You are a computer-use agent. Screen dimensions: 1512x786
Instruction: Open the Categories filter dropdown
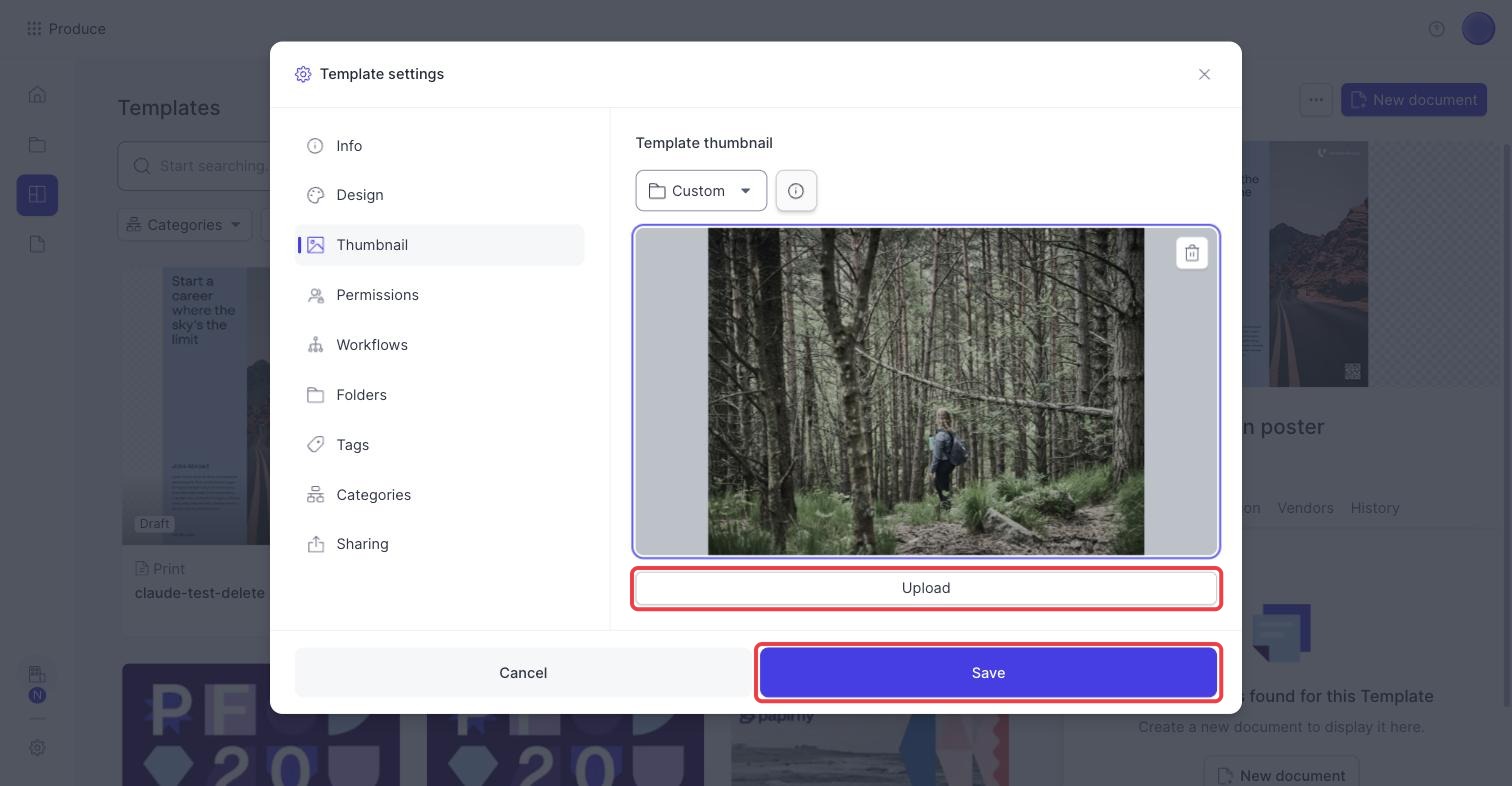(x=184, y=225)
